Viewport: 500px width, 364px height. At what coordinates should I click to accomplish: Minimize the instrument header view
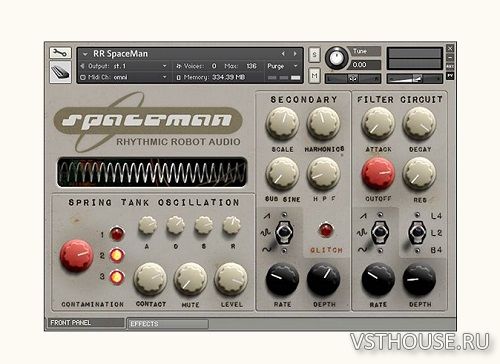tap(450, 58)
